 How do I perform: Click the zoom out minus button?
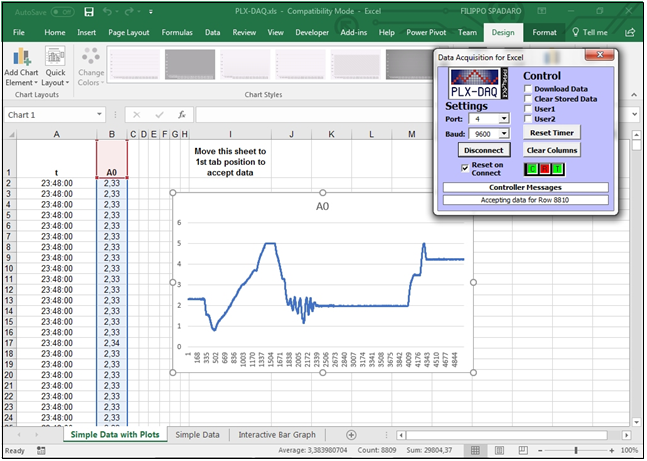point(540,451)
